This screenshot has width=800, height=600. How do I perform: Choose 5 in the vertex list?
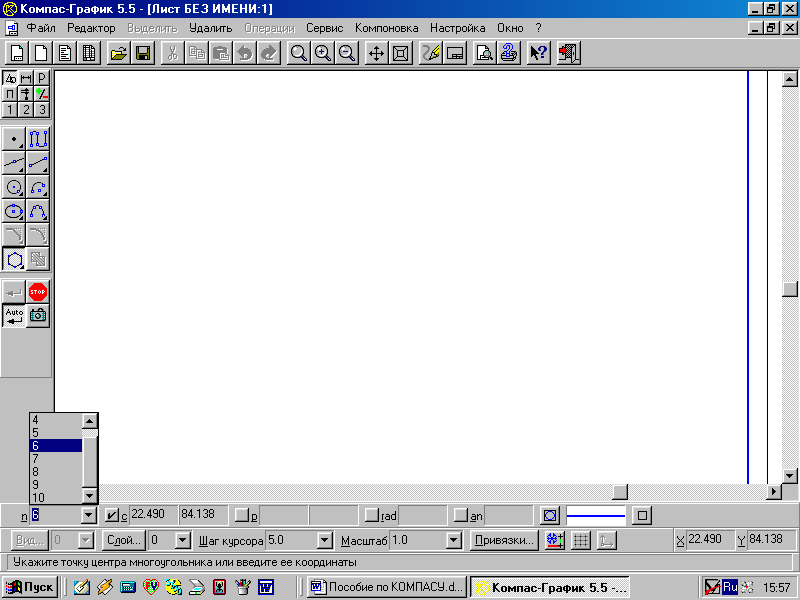pos(56,433)
